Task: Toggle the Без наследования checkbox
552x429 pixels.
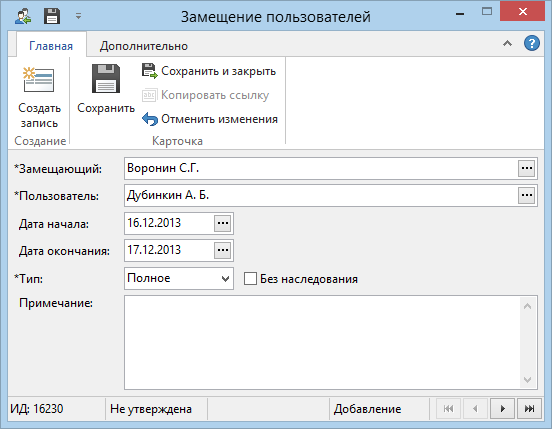Action: click(x=250, y=278)
